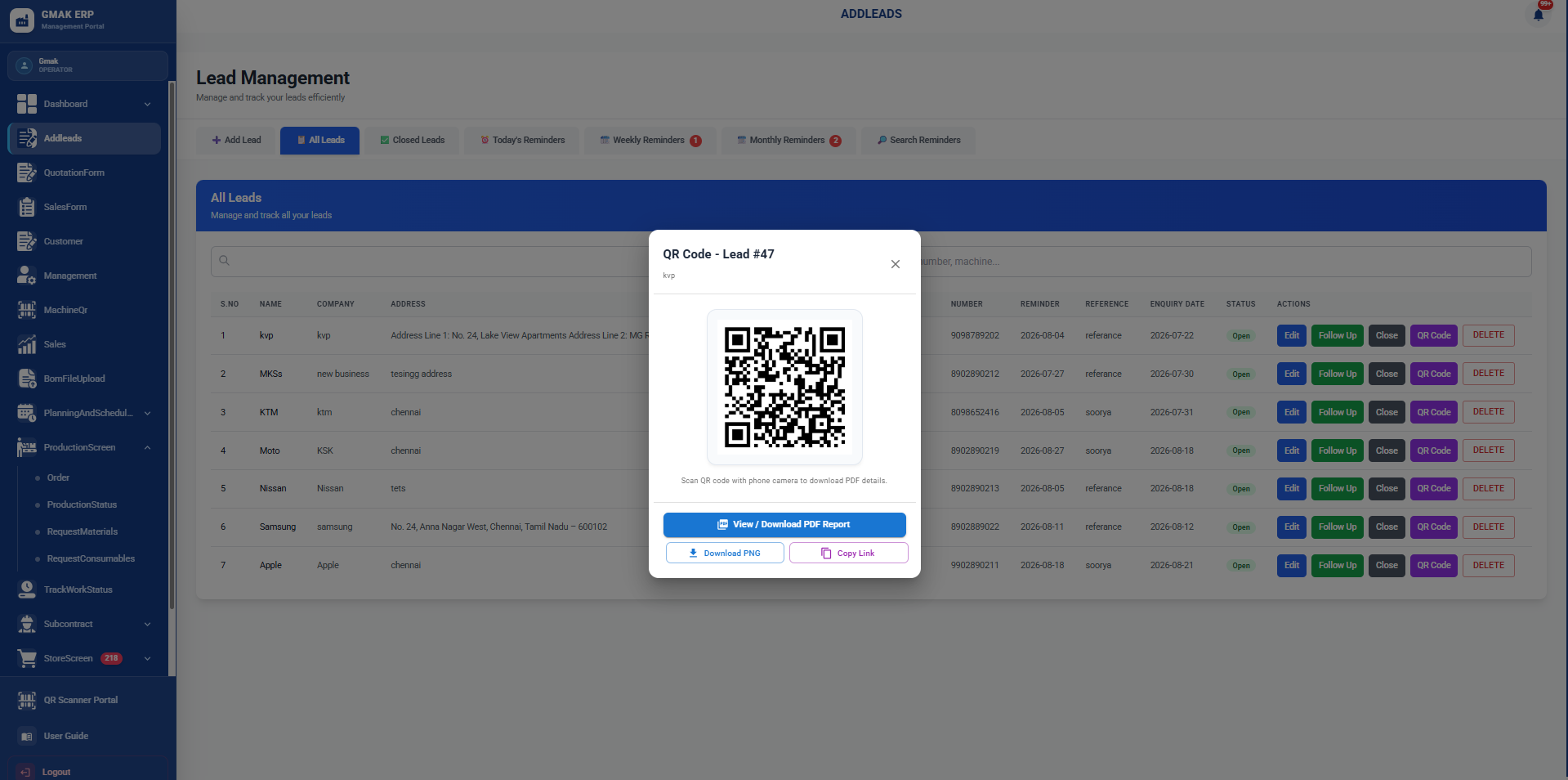
Task: Click the User Guide book icon
Action: tap(27, 736)
